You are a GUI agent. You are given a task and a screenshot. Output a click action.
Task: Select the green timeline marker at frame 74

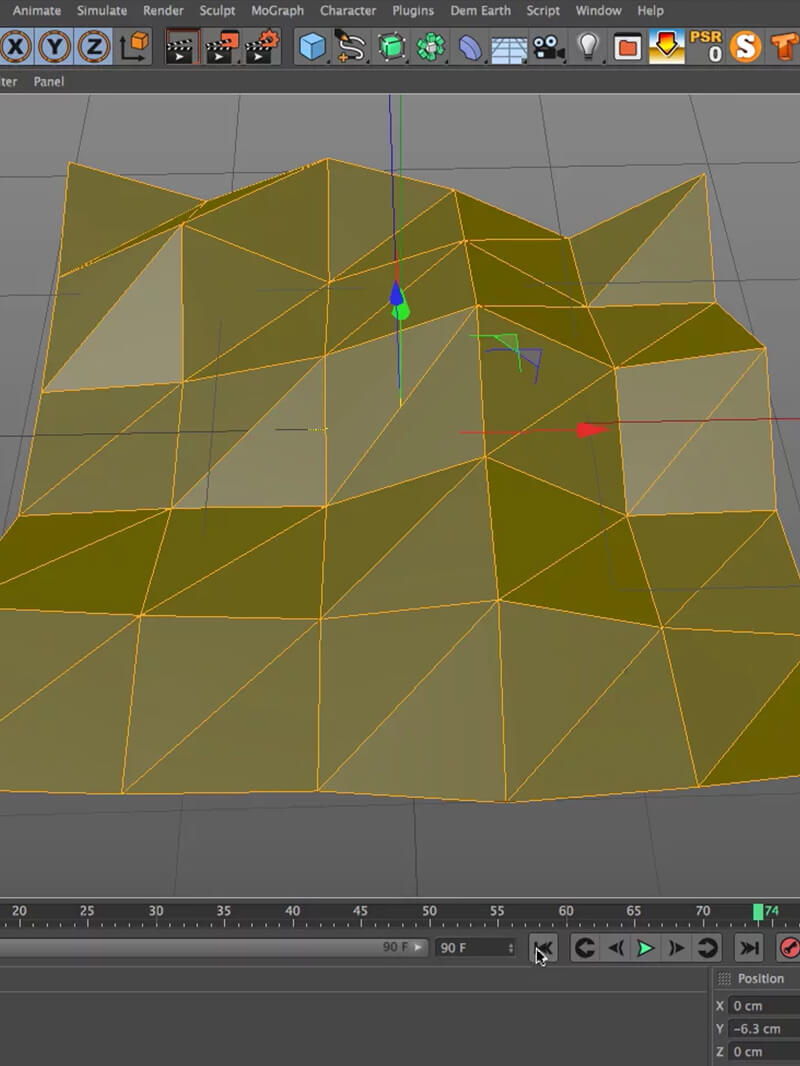coord(757,911)
